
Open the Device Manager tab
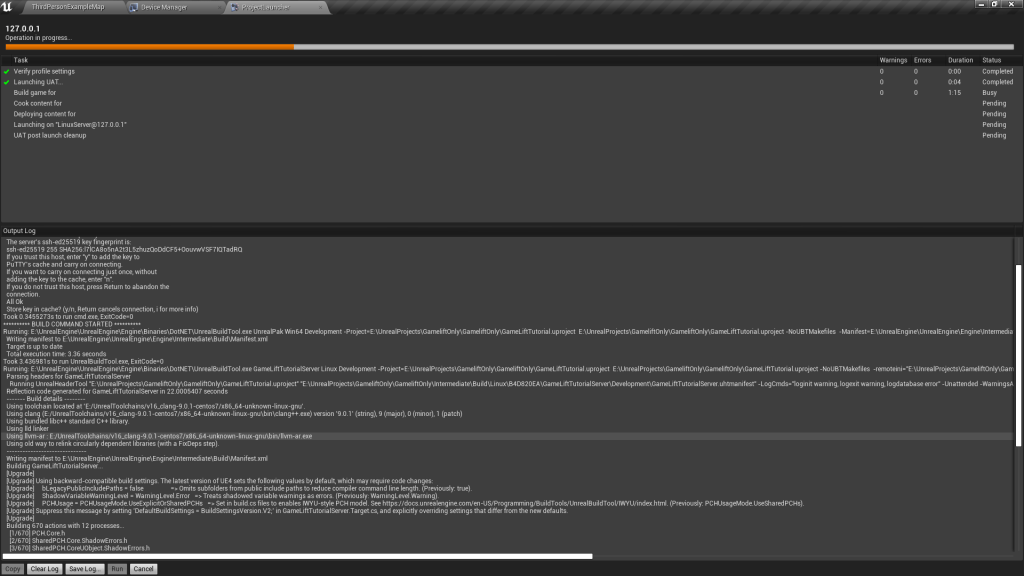point(164,7)
